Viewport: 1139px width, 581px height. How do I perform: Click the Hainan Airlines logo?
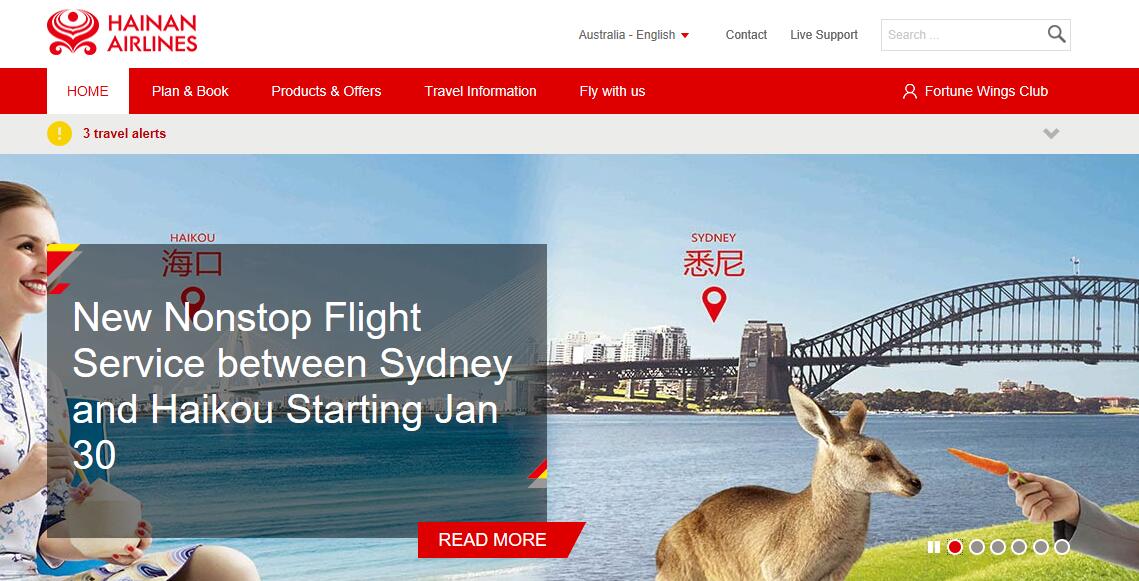coord(122,33)
